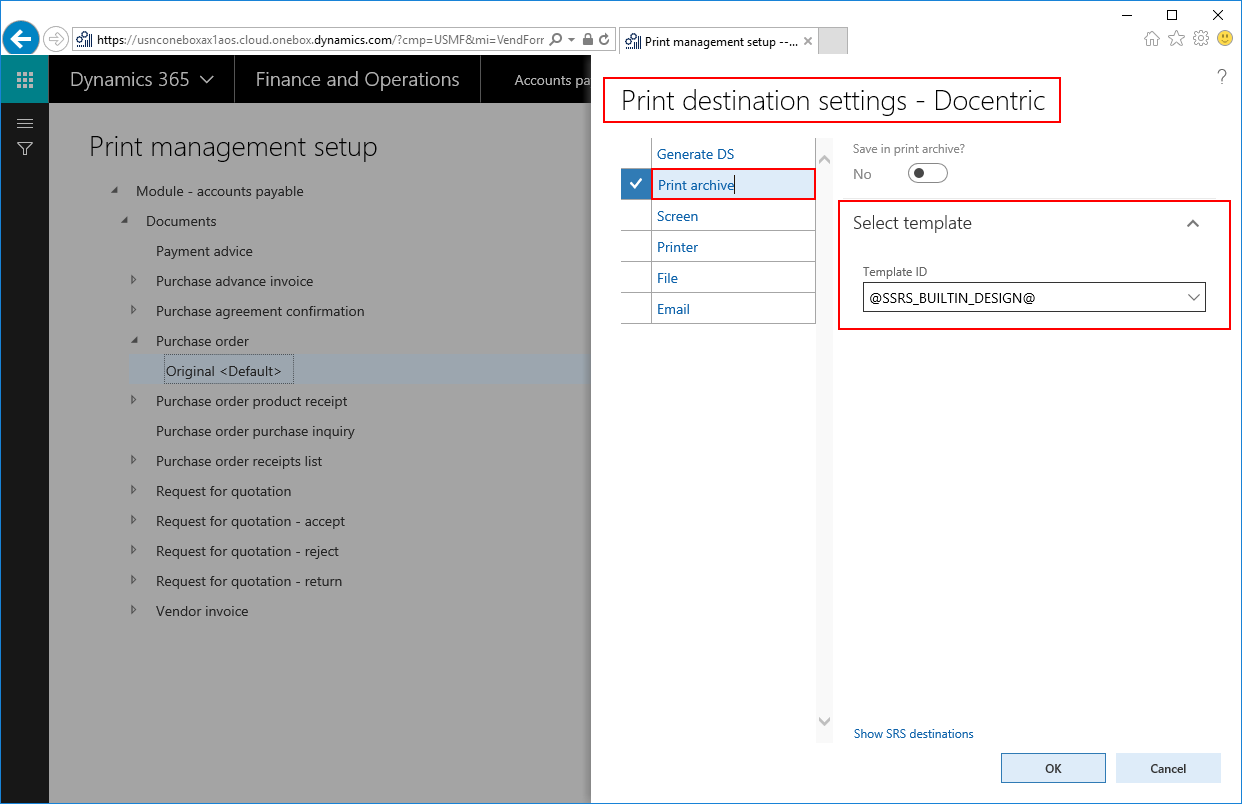
Task: Click the refresh icon in address bar
Action: tap(604, 40)
